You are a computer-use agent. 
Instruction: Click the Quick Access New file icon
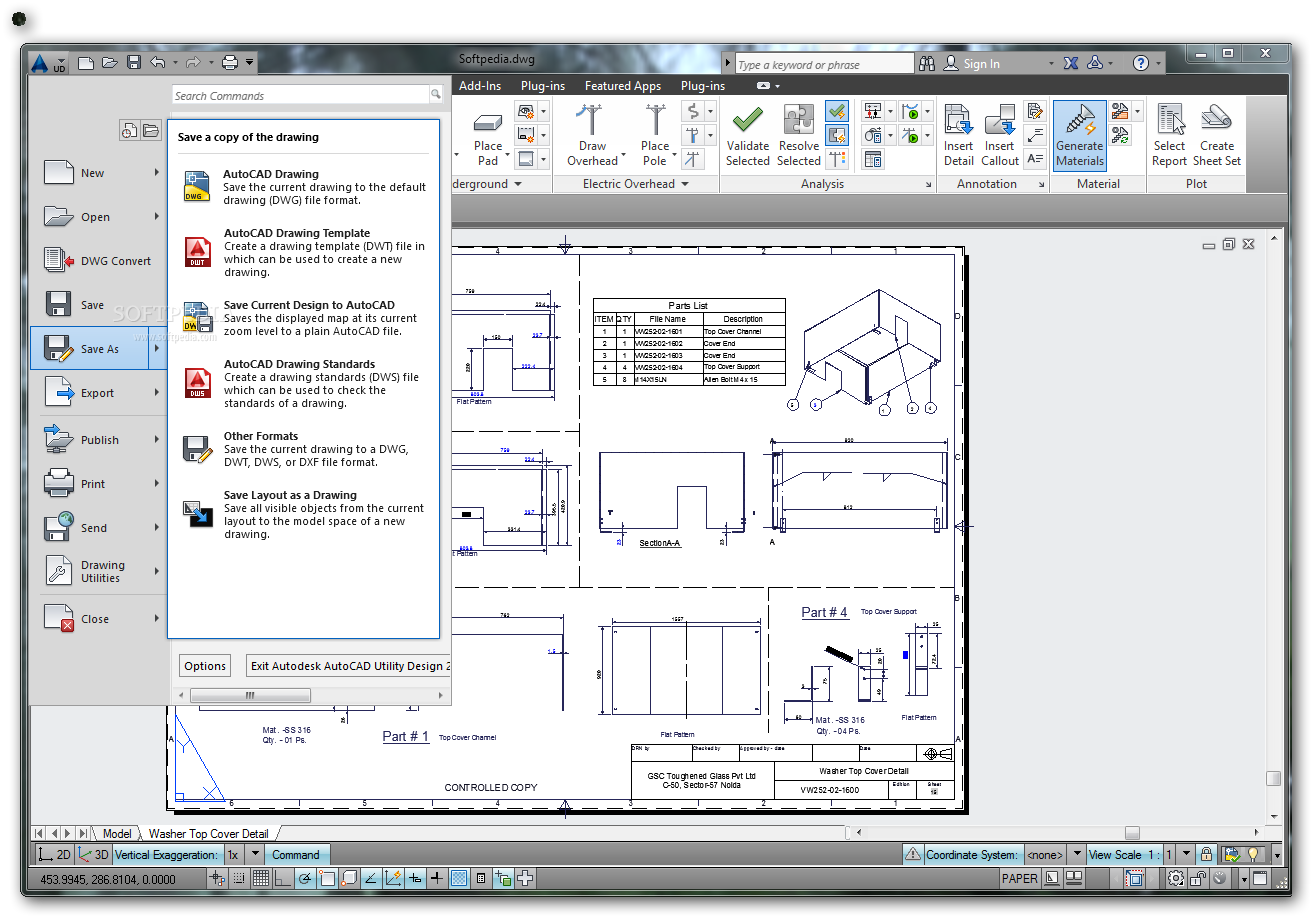pos(86,63)
